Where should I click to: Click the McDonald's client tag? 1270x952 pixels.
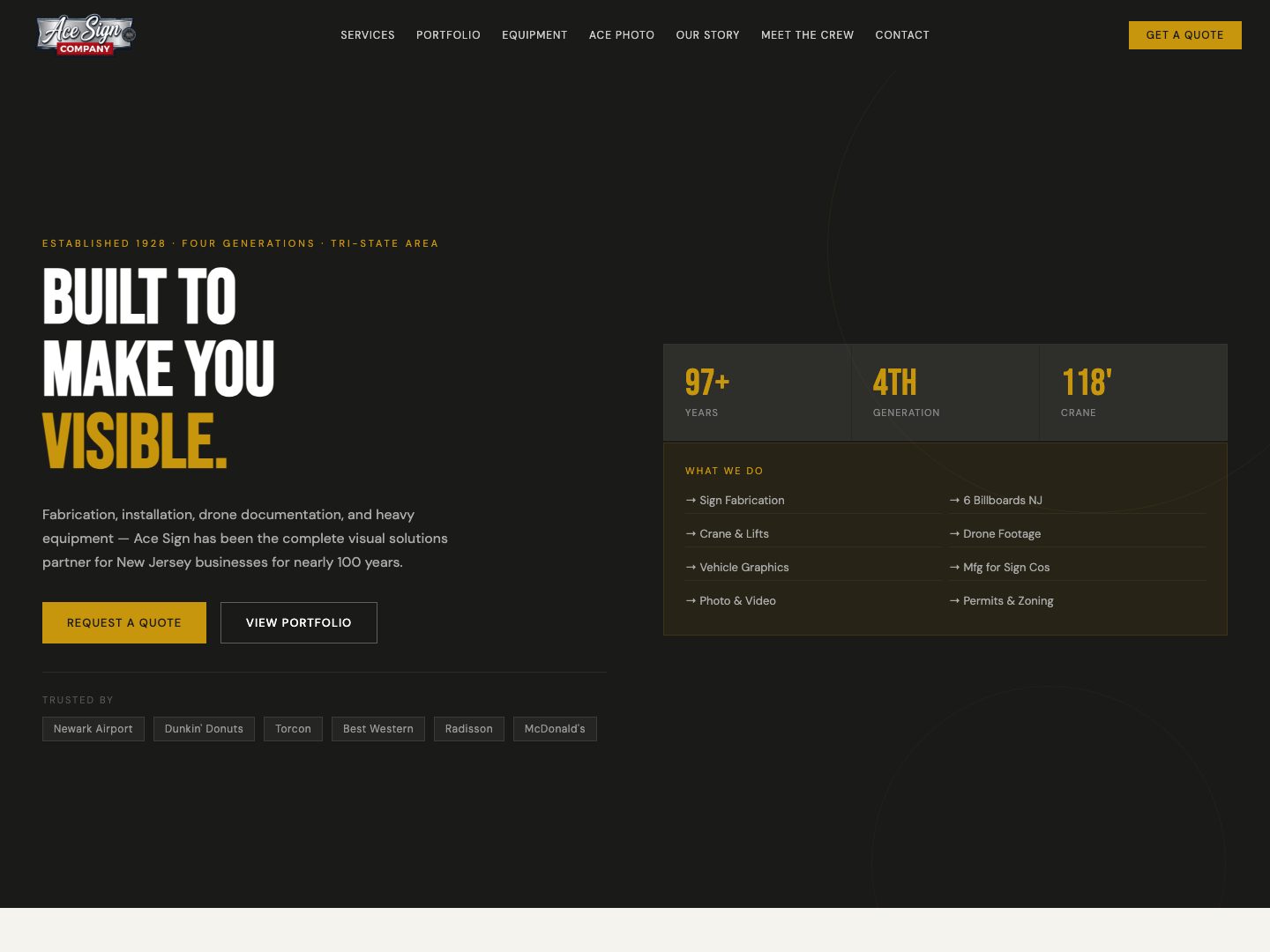(555, 729)
